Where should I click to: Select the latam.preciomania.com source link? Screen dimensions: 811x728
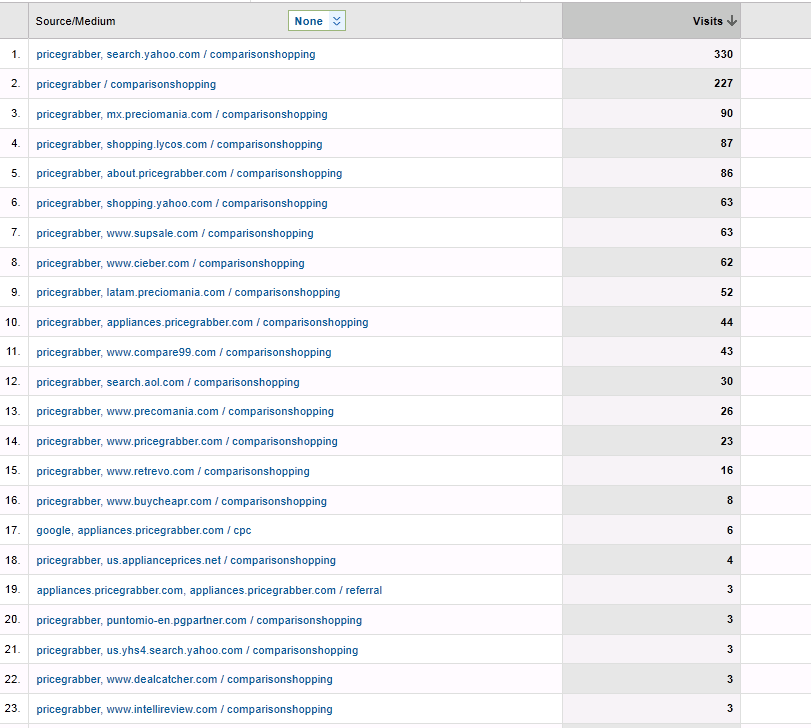(188, 292)
